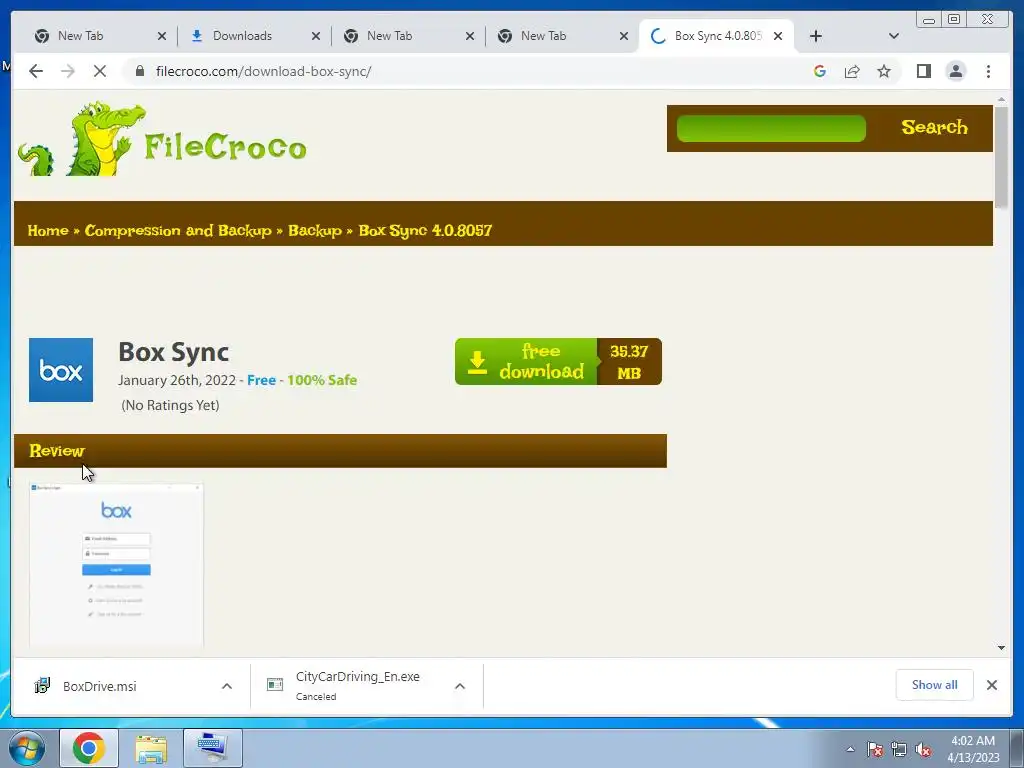Click the network tray icon
This screenshot has height=768, width=1024.
899,750
